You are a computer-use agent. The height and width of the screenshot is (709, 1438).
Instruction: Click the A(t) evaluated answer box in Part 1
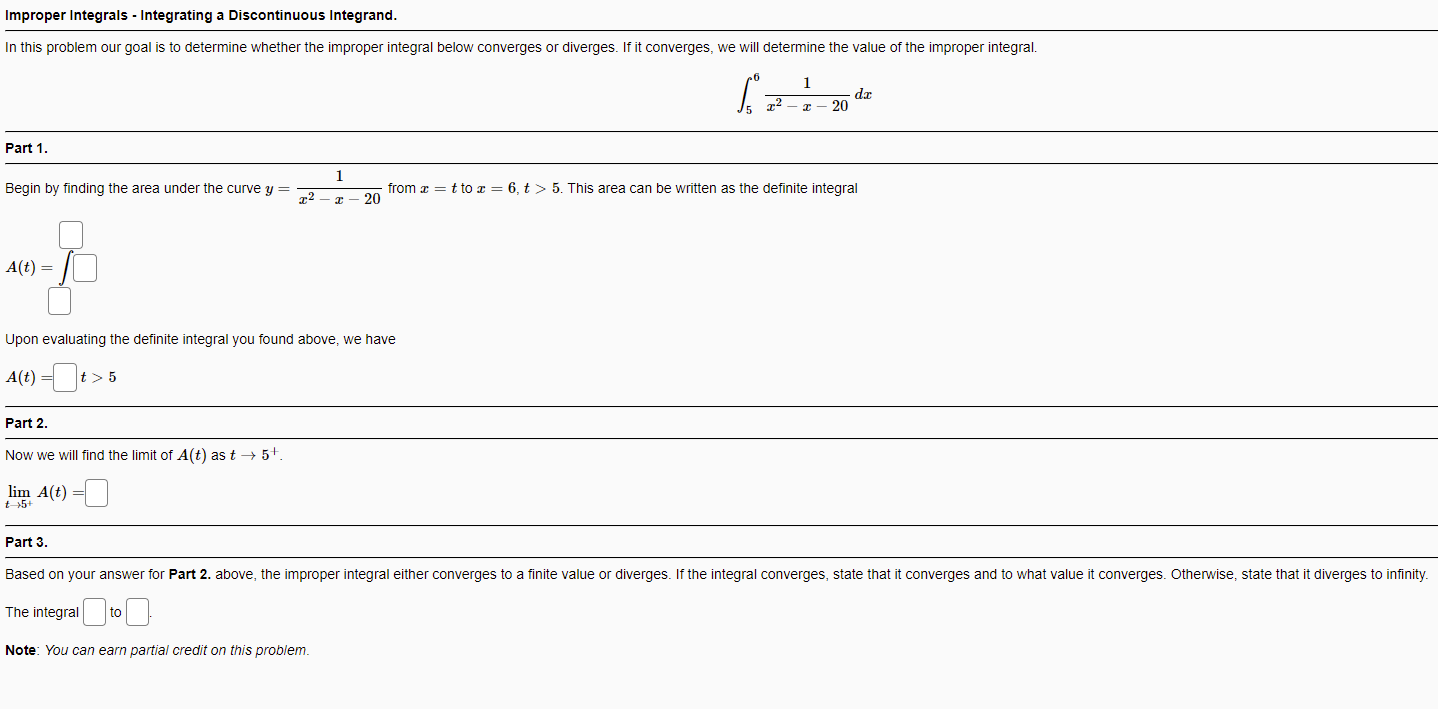(x=64, y=377)
